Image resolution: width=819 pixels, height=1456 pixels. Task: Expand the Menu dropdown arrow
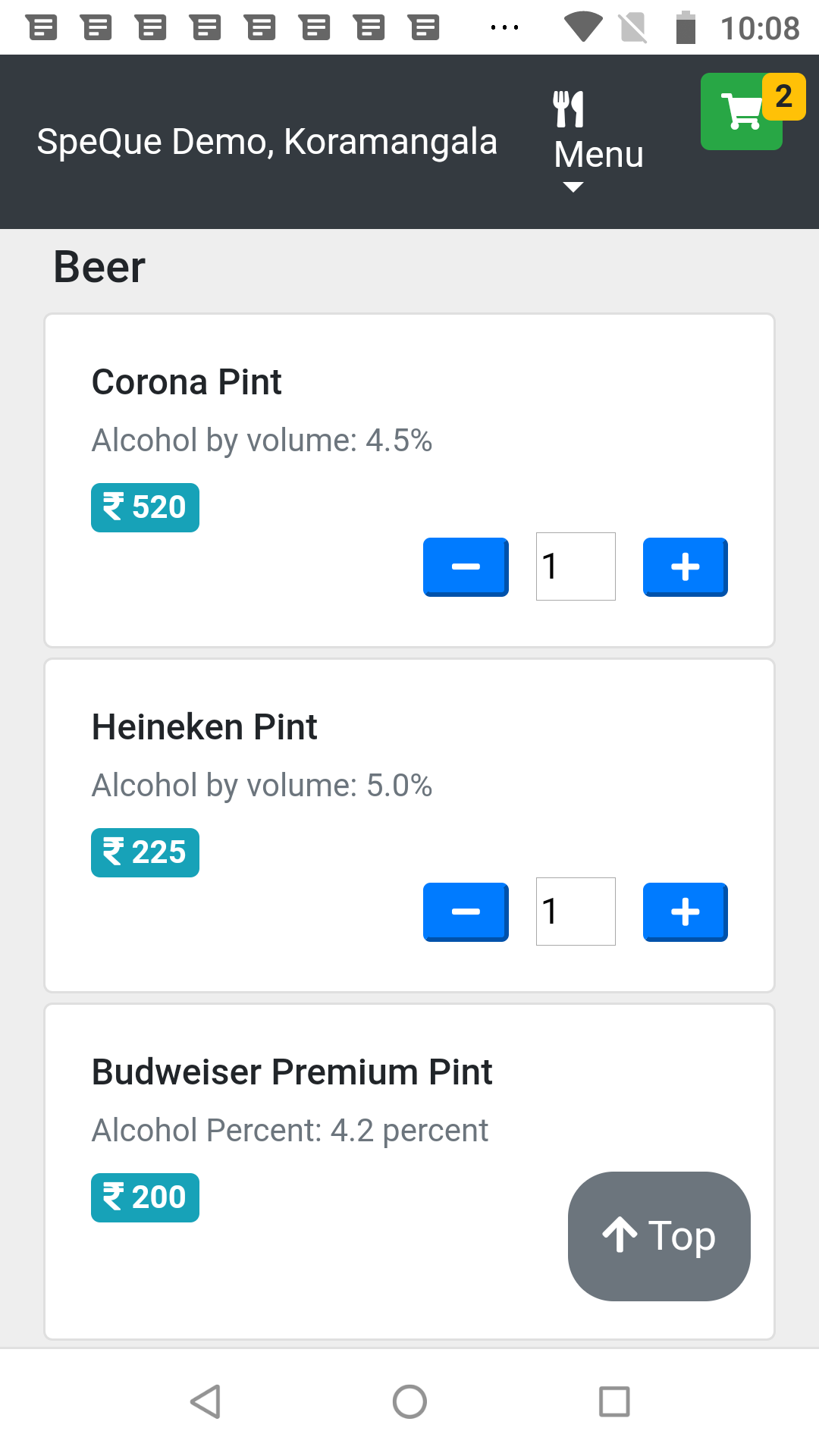[573, 187]
